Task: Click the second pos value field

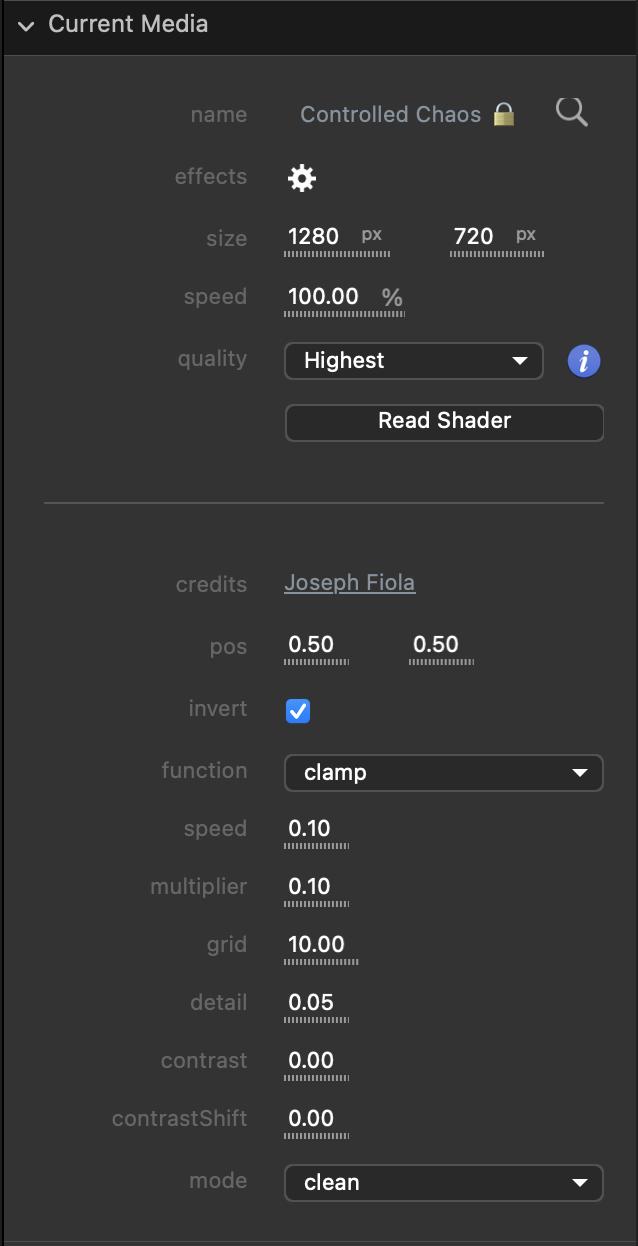Action: 436,645
